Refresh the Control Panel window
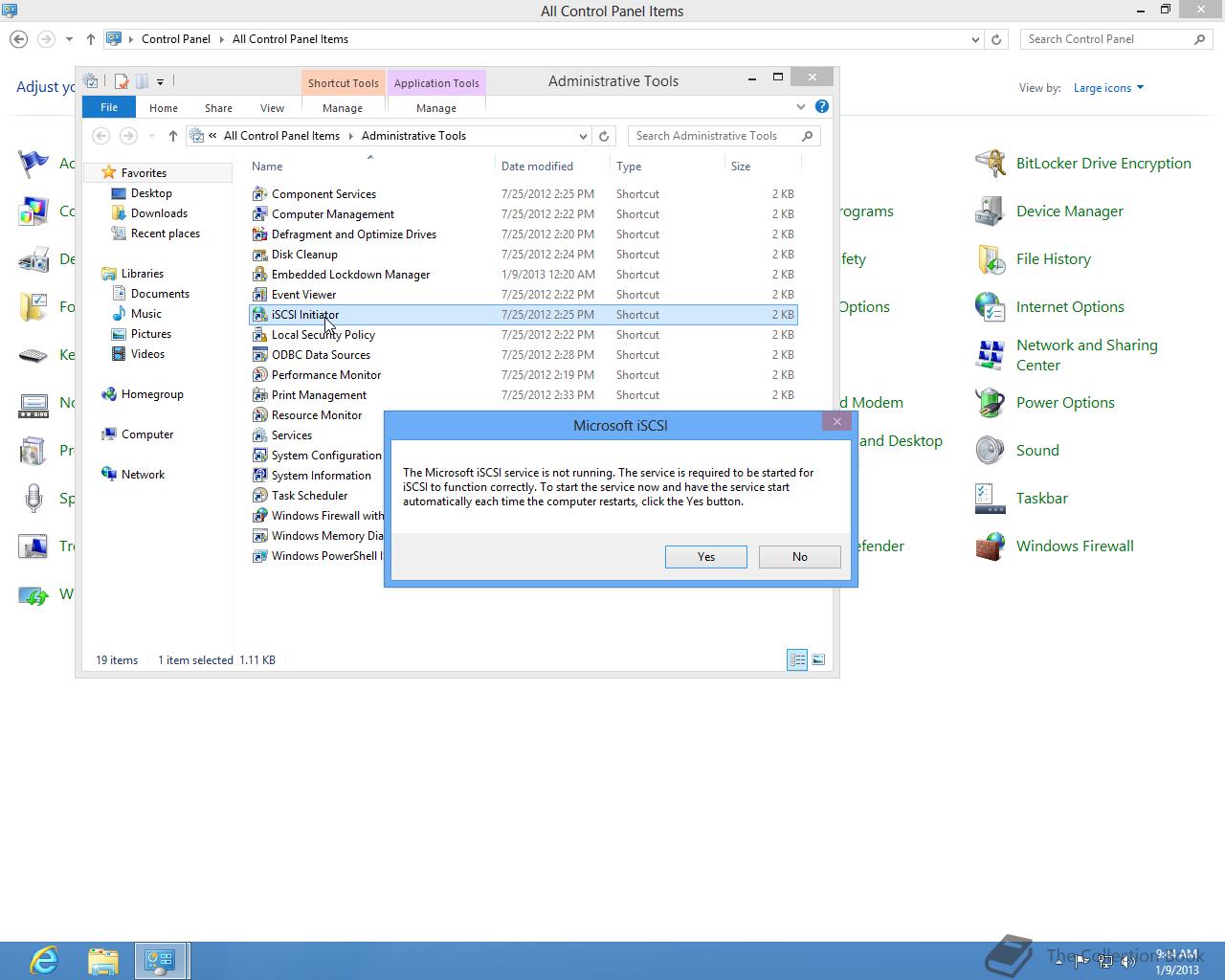 [996, 39]
